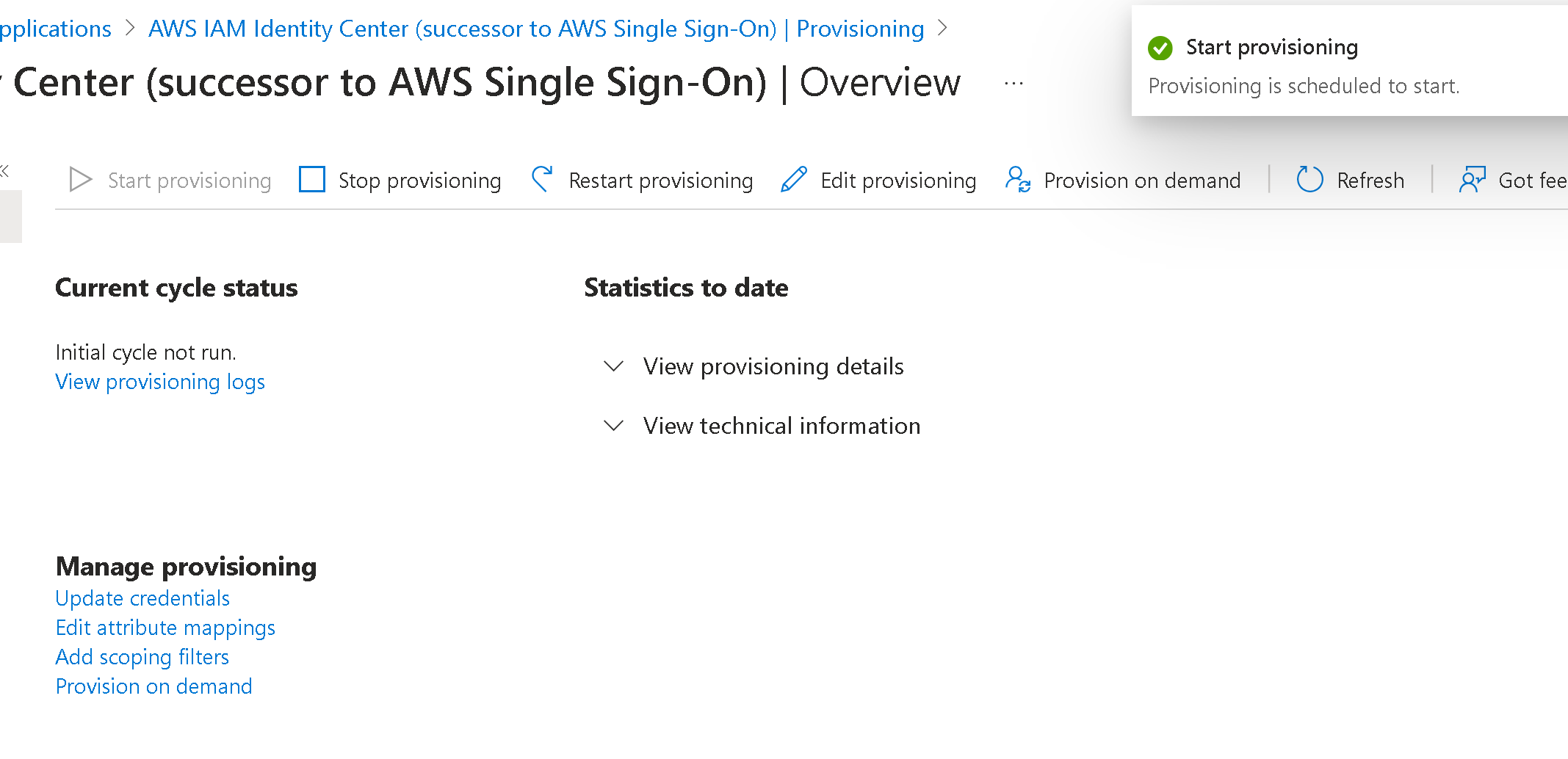Screen dimensions: 1568x759
Task: Click the Stop provisioning square icon
Action: [312, 180]
